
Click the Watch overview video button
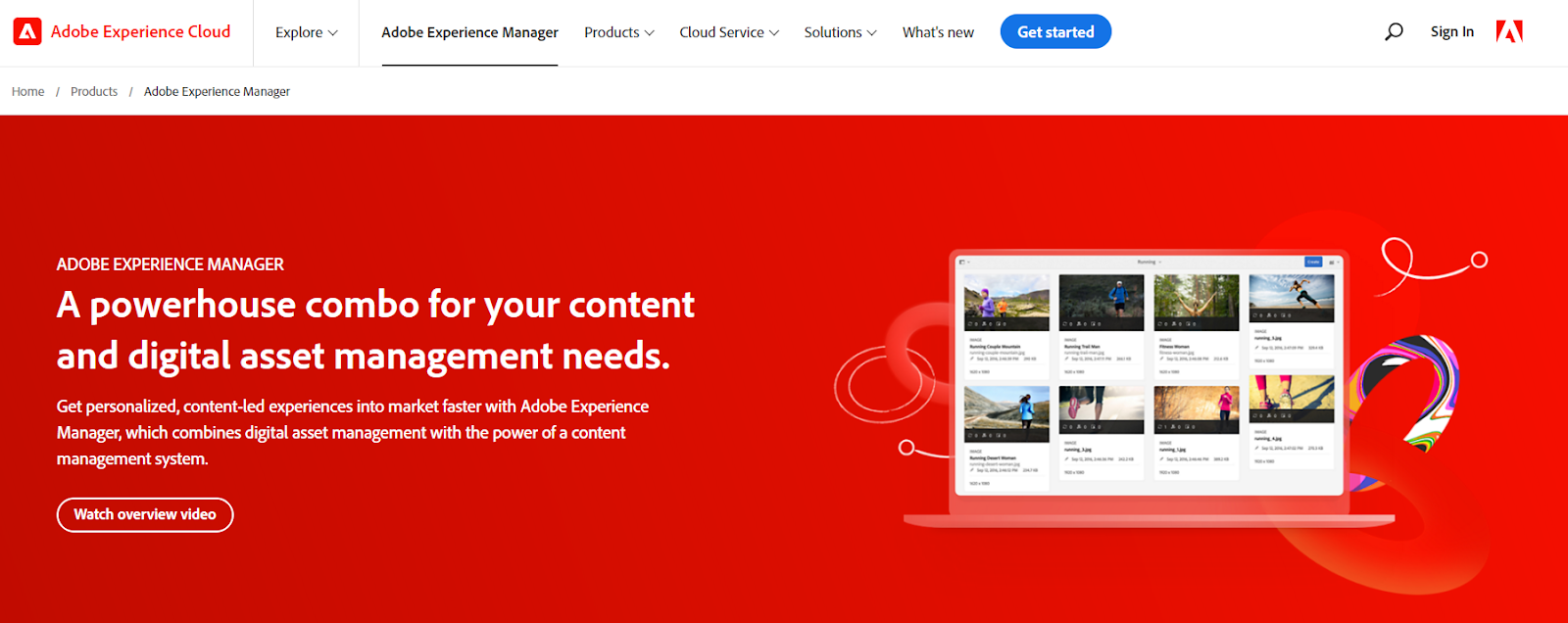click(145, 514)
